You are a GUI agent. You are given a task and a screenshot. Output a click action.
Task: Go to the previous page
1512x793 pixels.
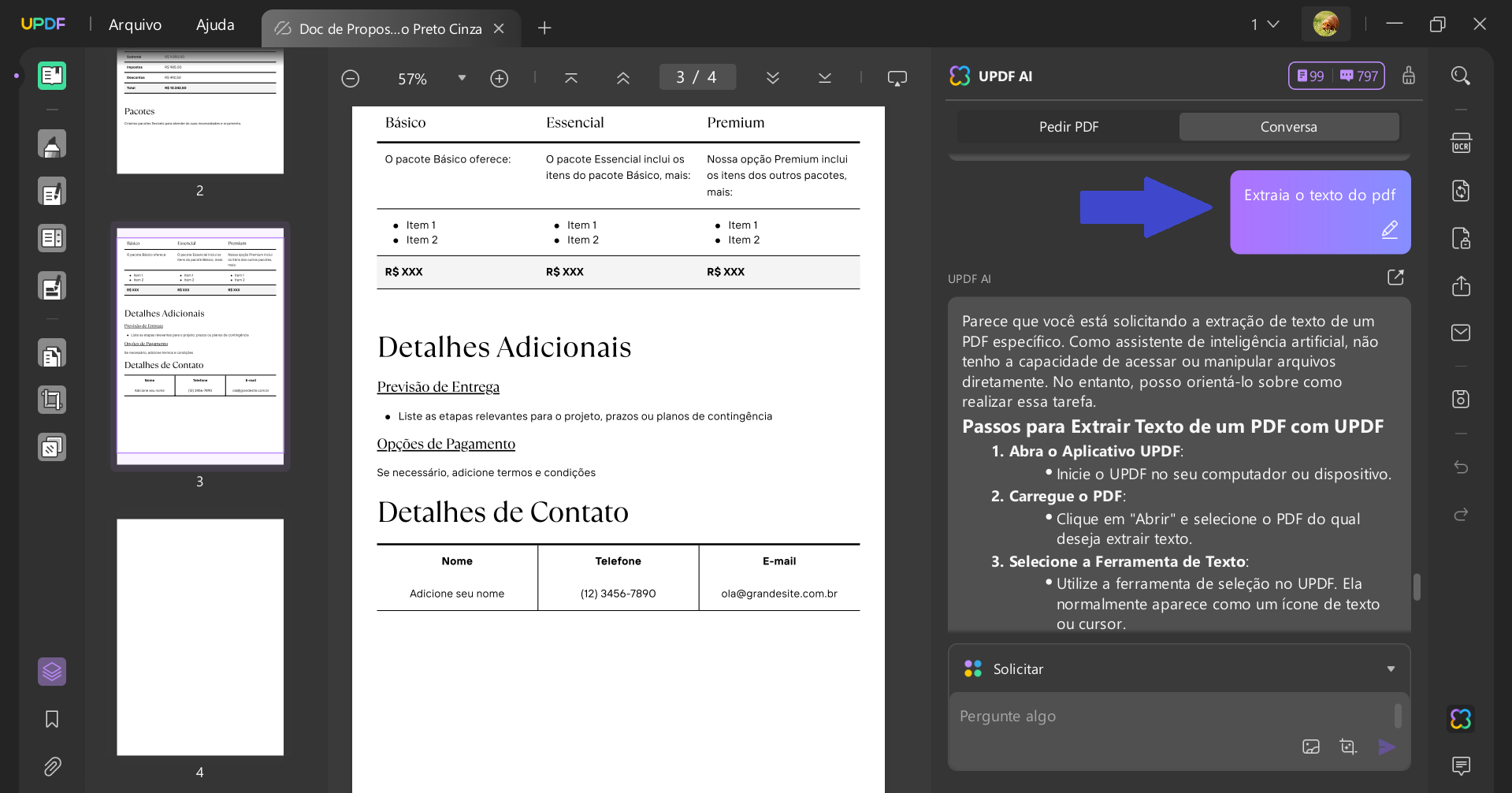tap(623, 78)
